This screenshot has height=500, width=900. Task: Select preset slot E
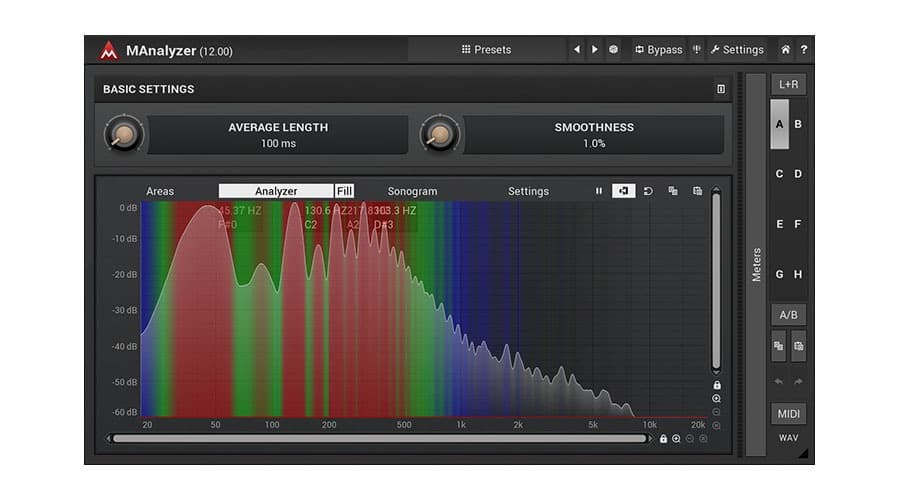click(x=779, y=224)
